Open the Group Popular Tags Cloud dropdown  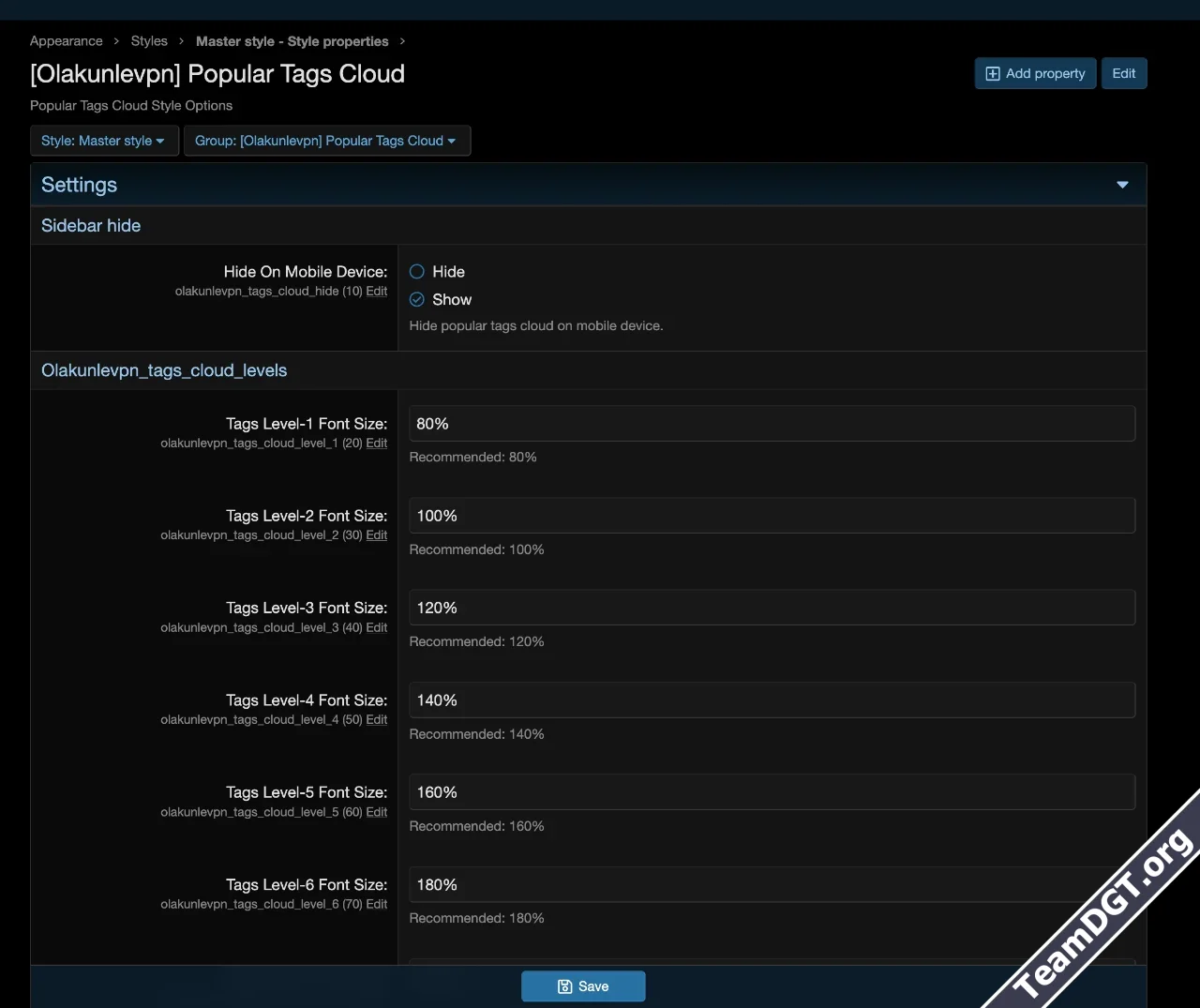326,141
